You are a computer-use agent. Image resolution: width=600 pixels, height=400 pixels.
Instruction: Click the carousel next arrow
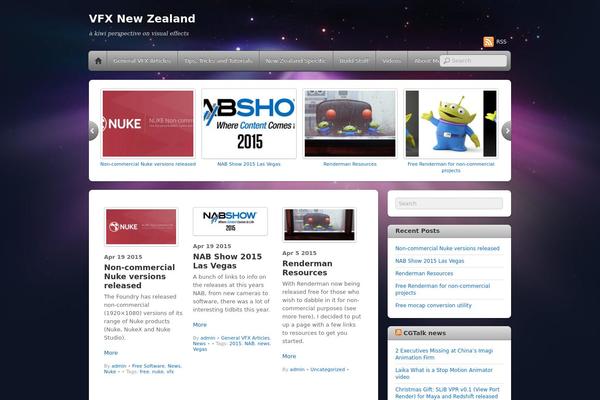click(x=507, y=131)
